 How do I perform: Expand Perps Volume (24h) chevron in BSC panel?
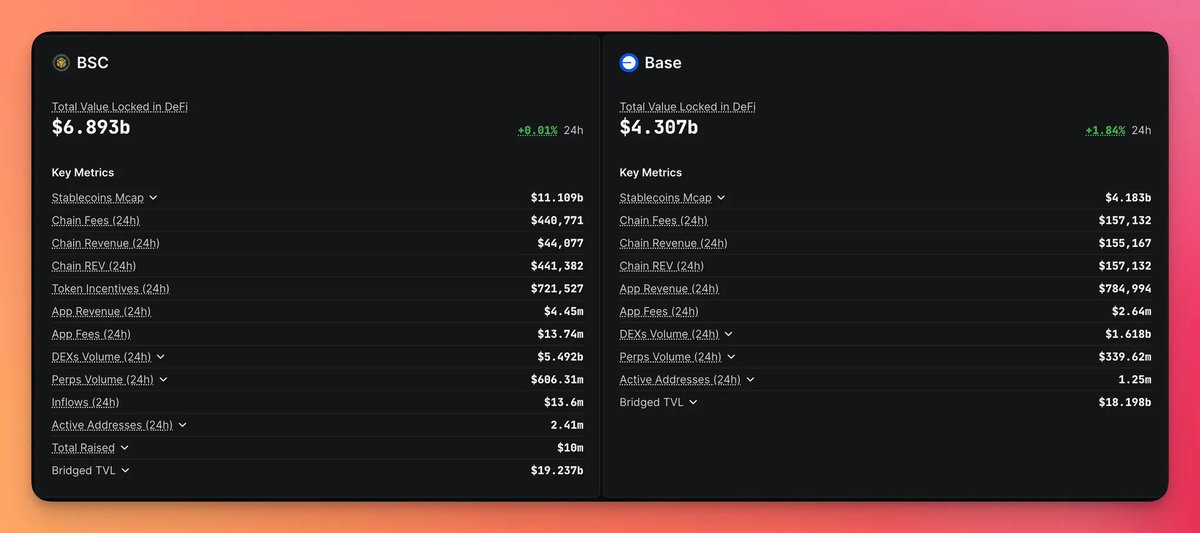(163, 380)
